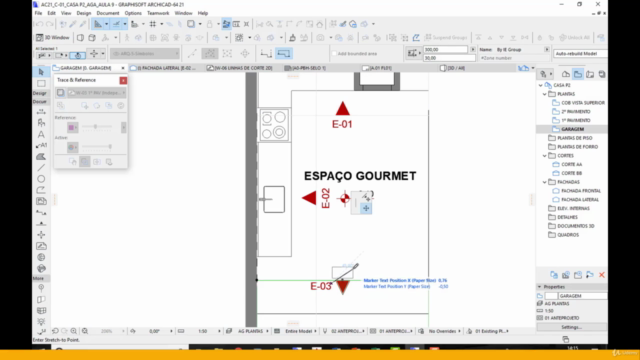Open View Map icon in Navigator
The height and width of the screenshot is (360, 640).
coord(578,74)
